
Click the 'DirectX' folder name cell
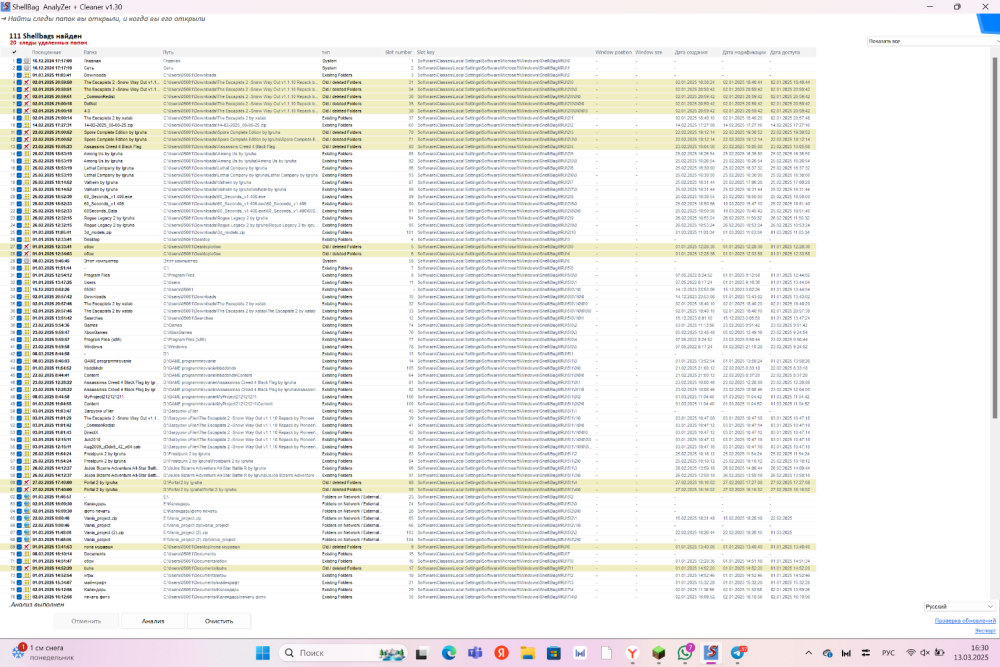(91, 432)
